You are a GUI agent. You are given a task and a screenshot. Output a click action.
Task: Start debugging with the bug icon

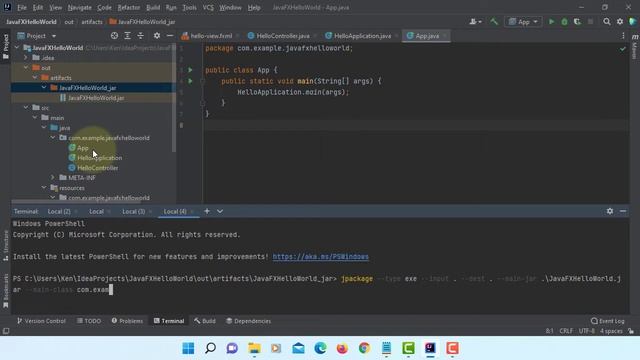pos(564,22)
